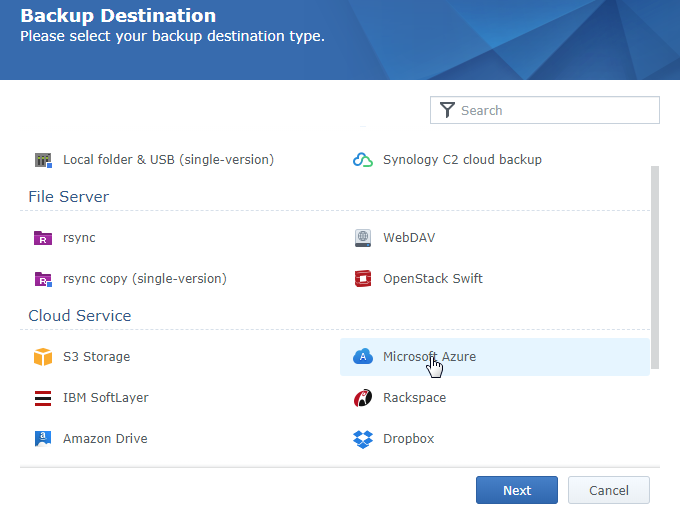Choose the Amazon Drive icon
680x512 pixels.
[x=43, y=439]
